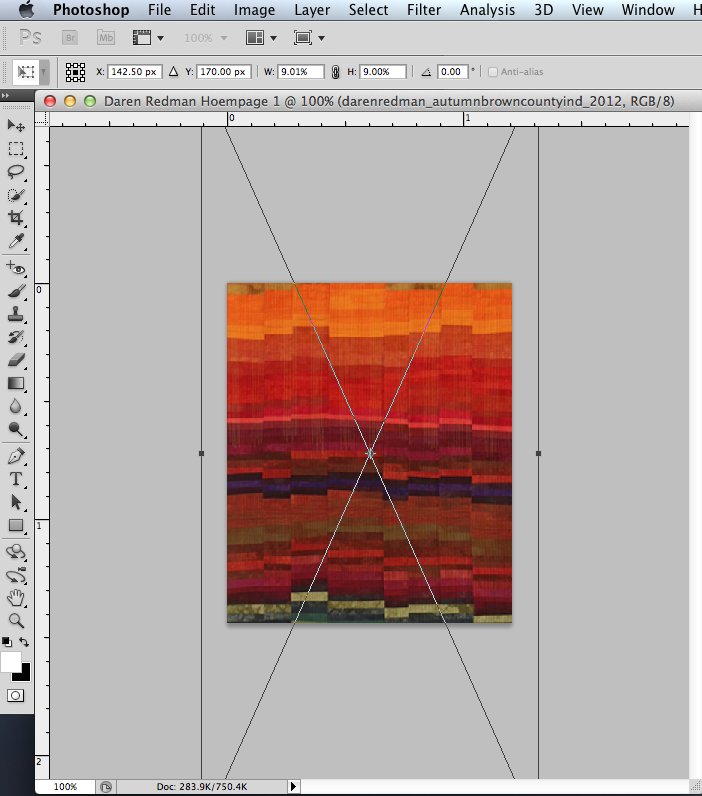Select the Zoom tool
Image resolution: width=702 pixels, height=796 pixels.
pos(16,621)
